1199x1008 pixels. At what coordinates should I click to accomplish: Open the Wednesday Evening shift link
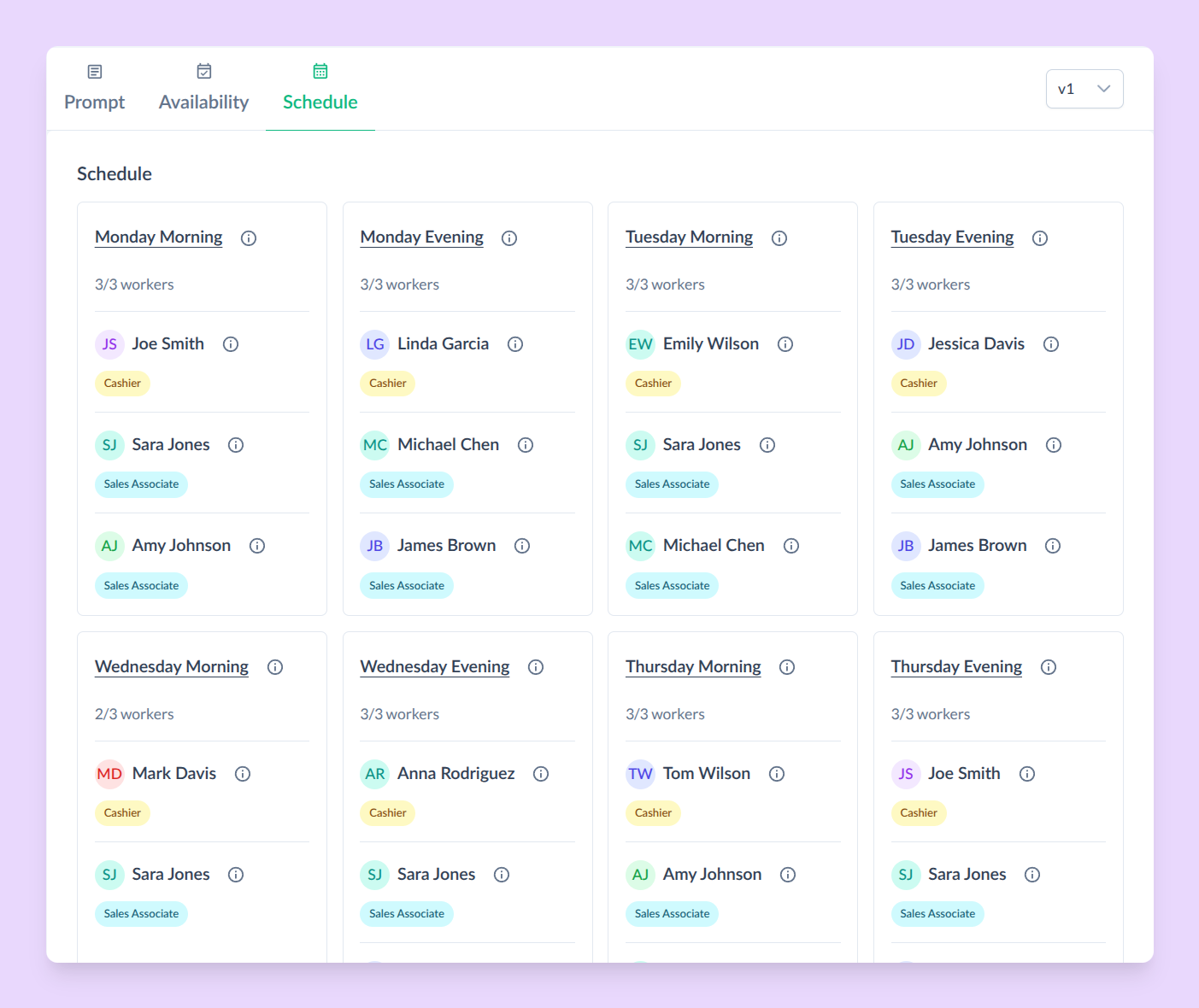pyautogui.click(x=435, y=666)
